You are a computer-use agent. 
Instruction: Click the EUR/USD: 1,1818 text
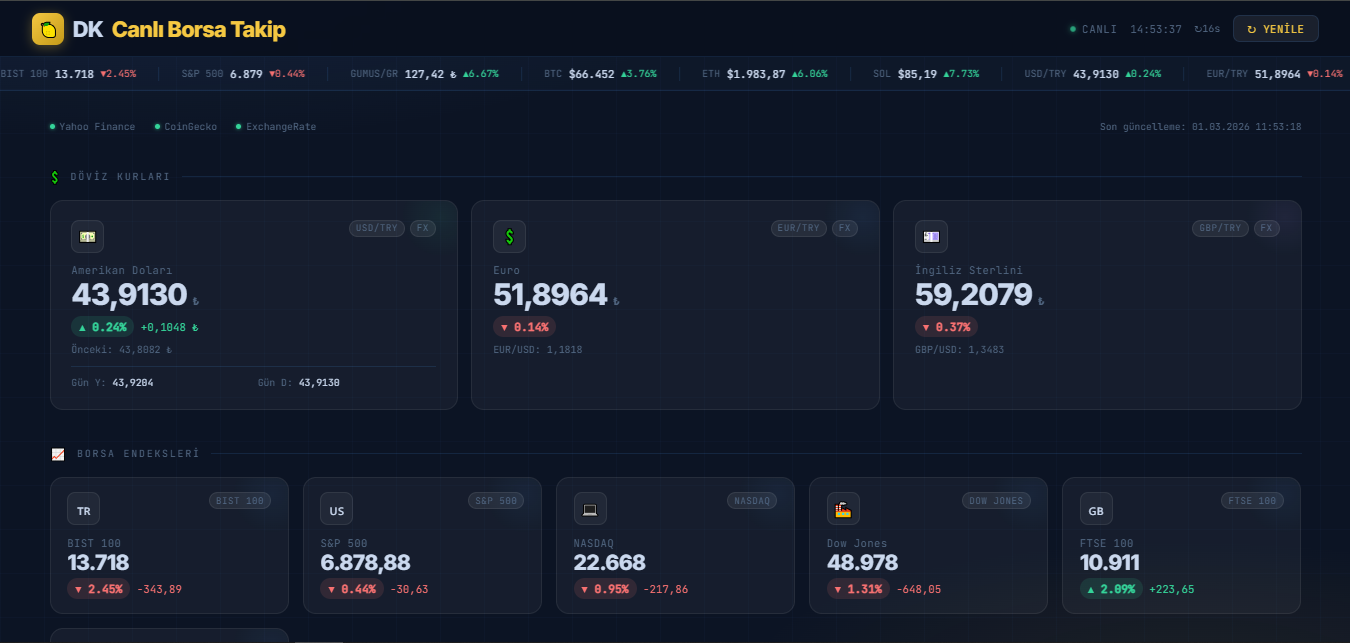pos(537,350)
